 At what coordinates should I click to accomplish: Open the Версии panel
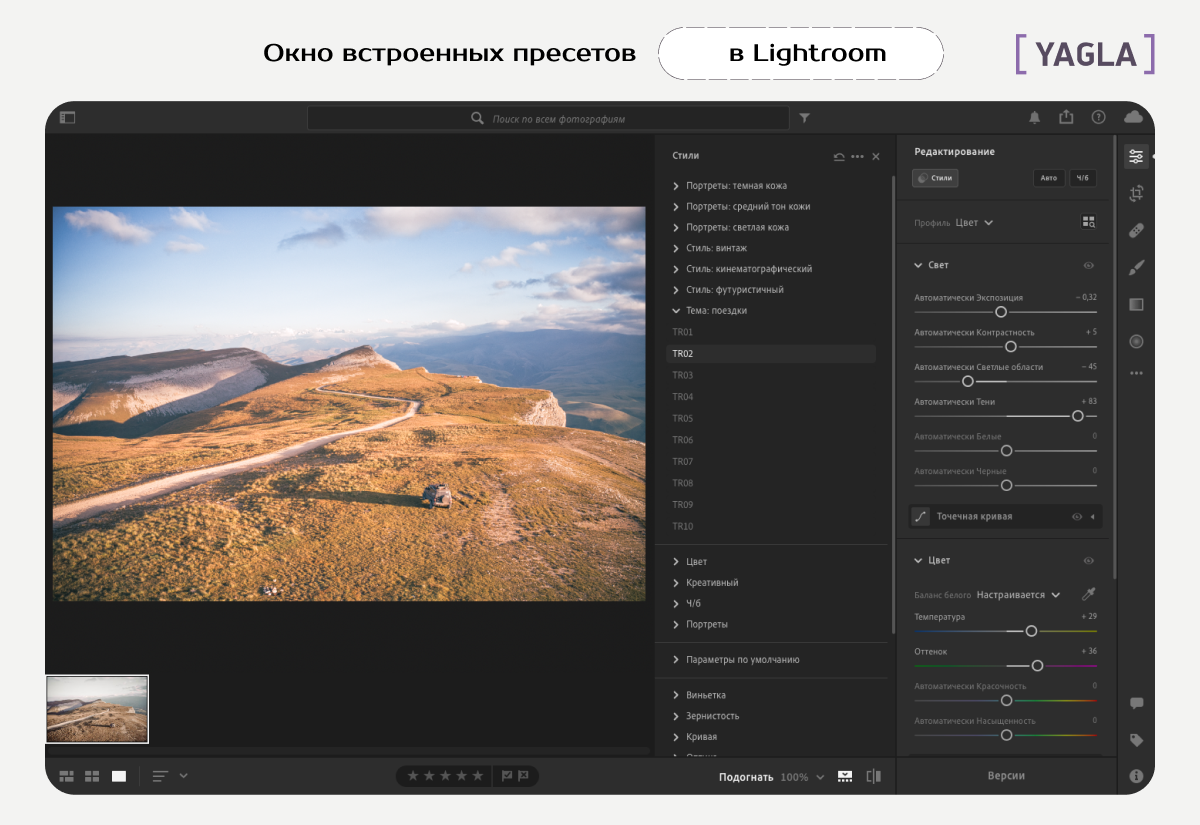(1006, 776)
